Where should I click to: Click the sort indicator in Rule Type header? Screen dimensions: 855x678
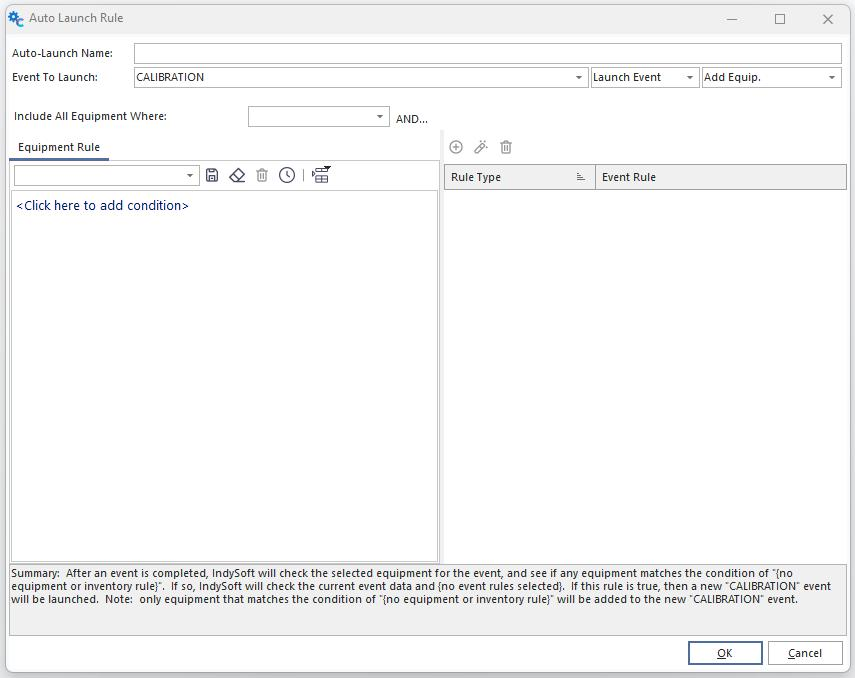[x=581, y=177]
